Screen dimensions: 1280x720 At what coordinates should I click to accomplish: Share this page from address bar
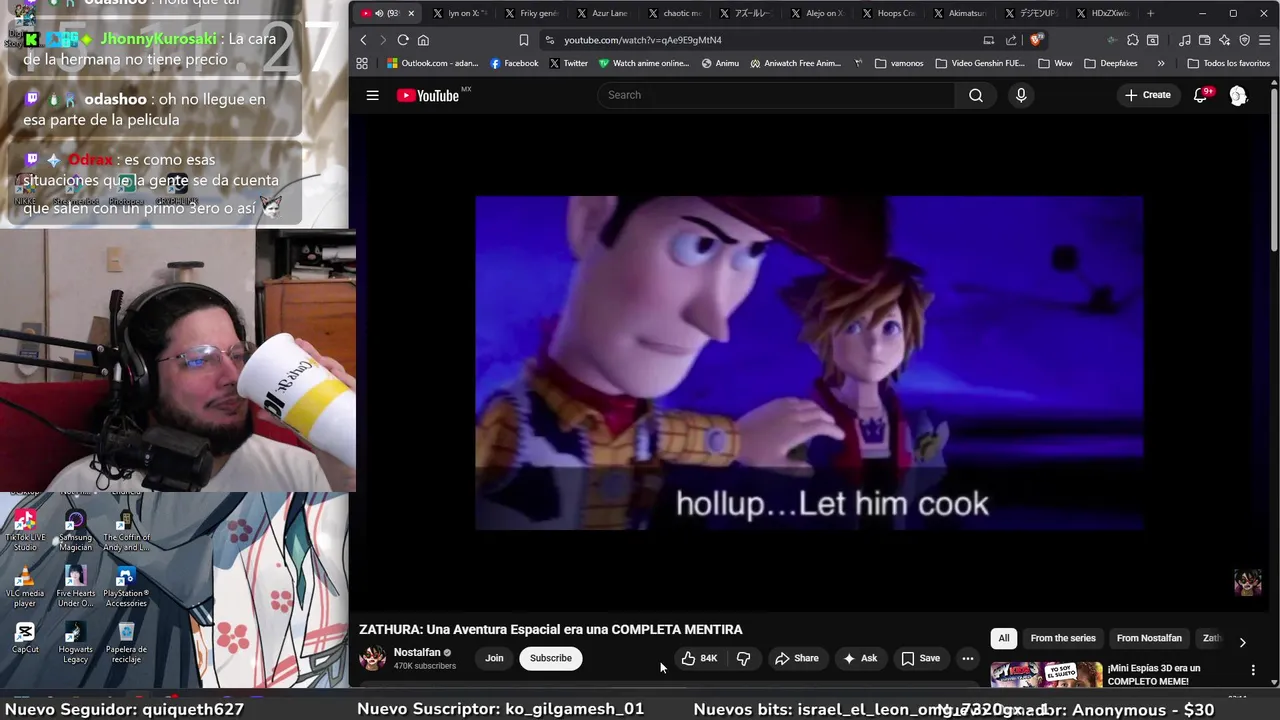click(1011, 40)
